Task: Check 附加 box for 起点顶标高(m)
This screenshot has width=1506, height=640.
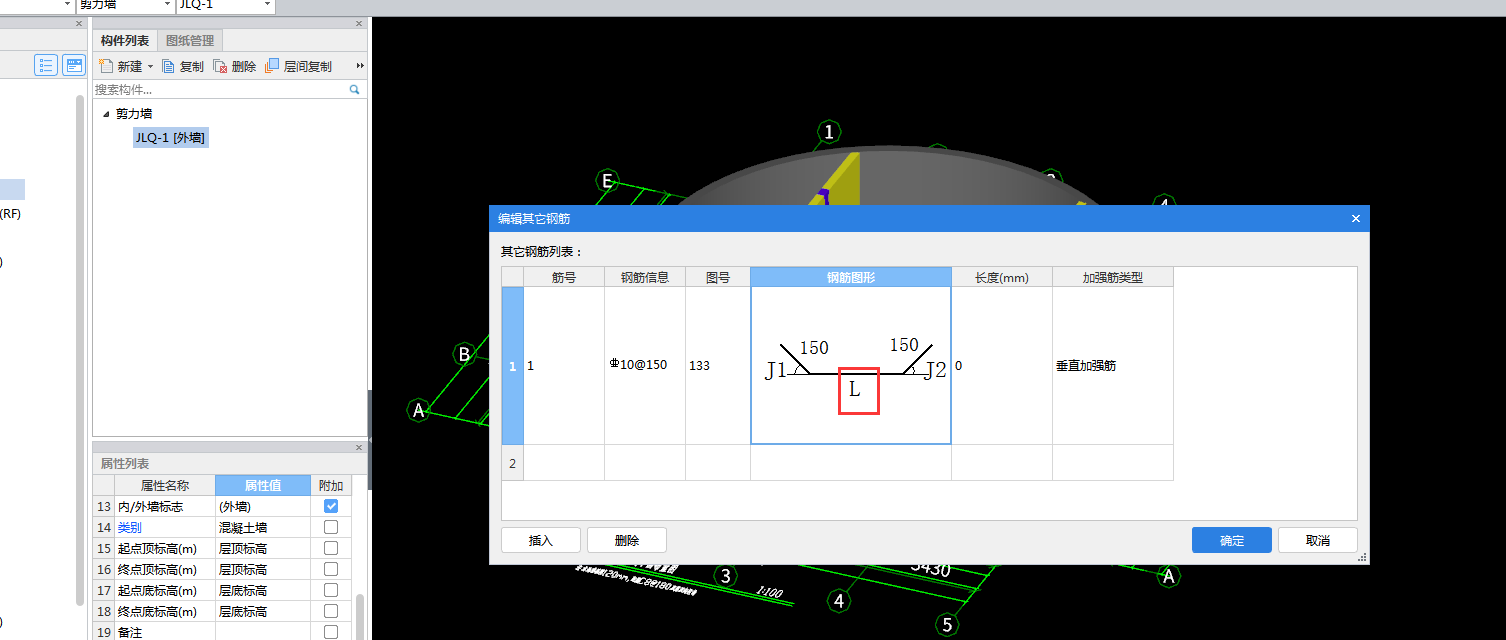Action: (x=331, y=548)
